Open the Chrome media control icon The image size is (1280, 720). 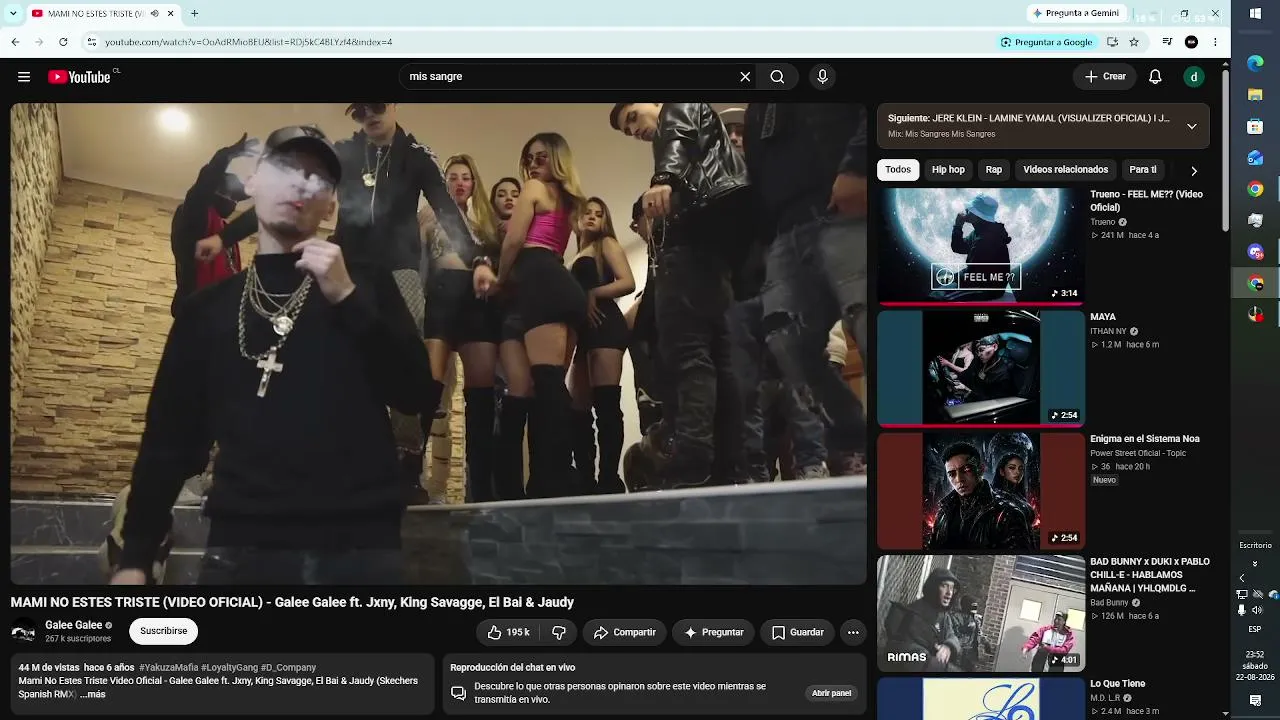1167,42
